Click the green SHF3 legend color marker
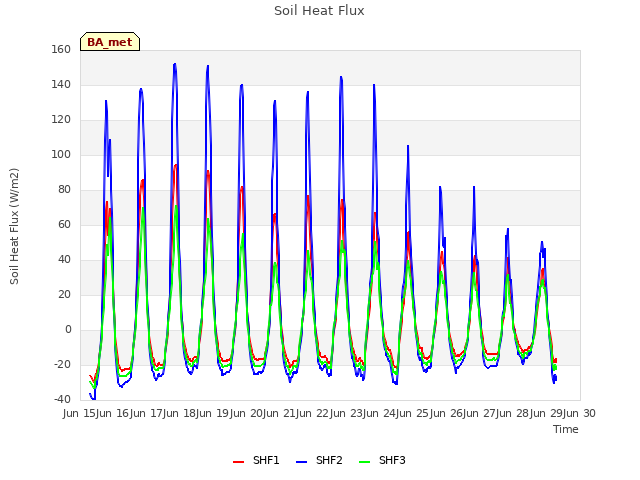 click(364, 462)
